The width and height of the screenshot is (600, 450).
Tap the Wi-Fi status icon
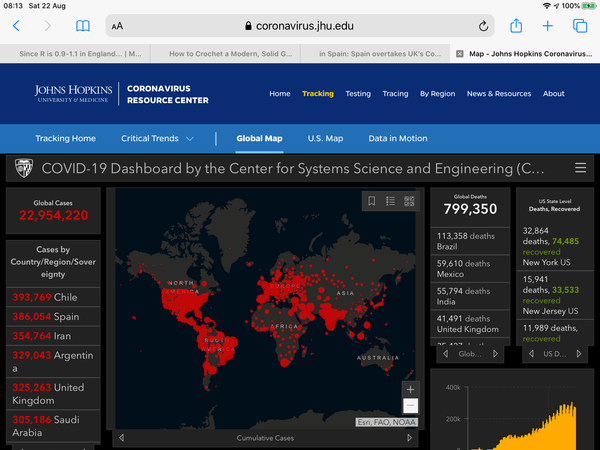[547, 6]
